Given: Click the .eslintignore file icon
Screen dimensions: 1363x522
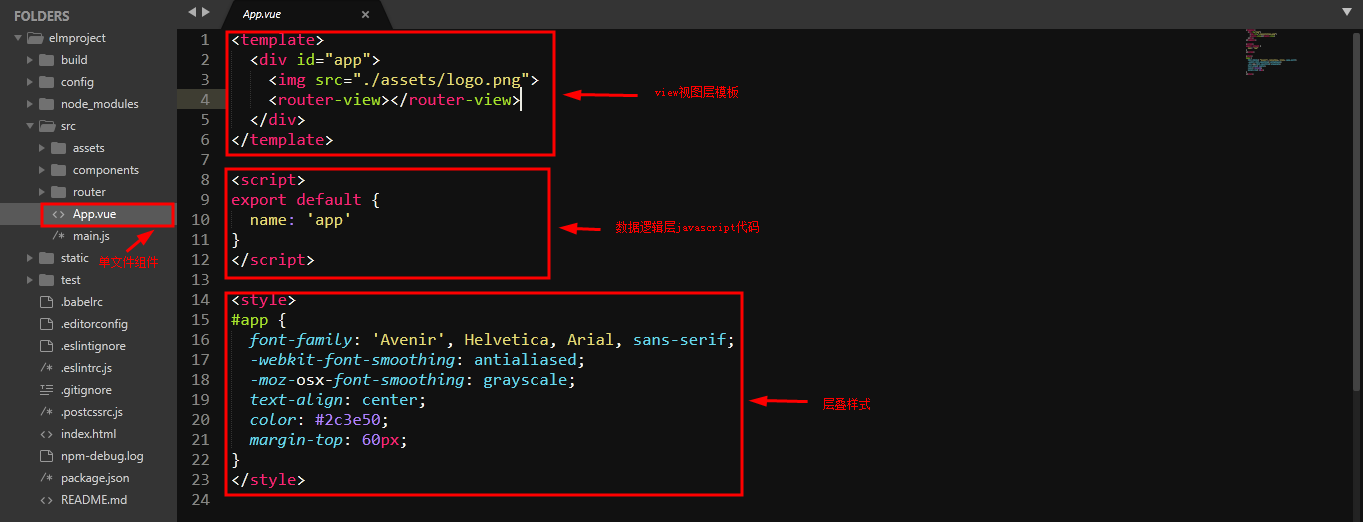Looking at the screenshot, I should pyautogui.click(x=46, y=346).
